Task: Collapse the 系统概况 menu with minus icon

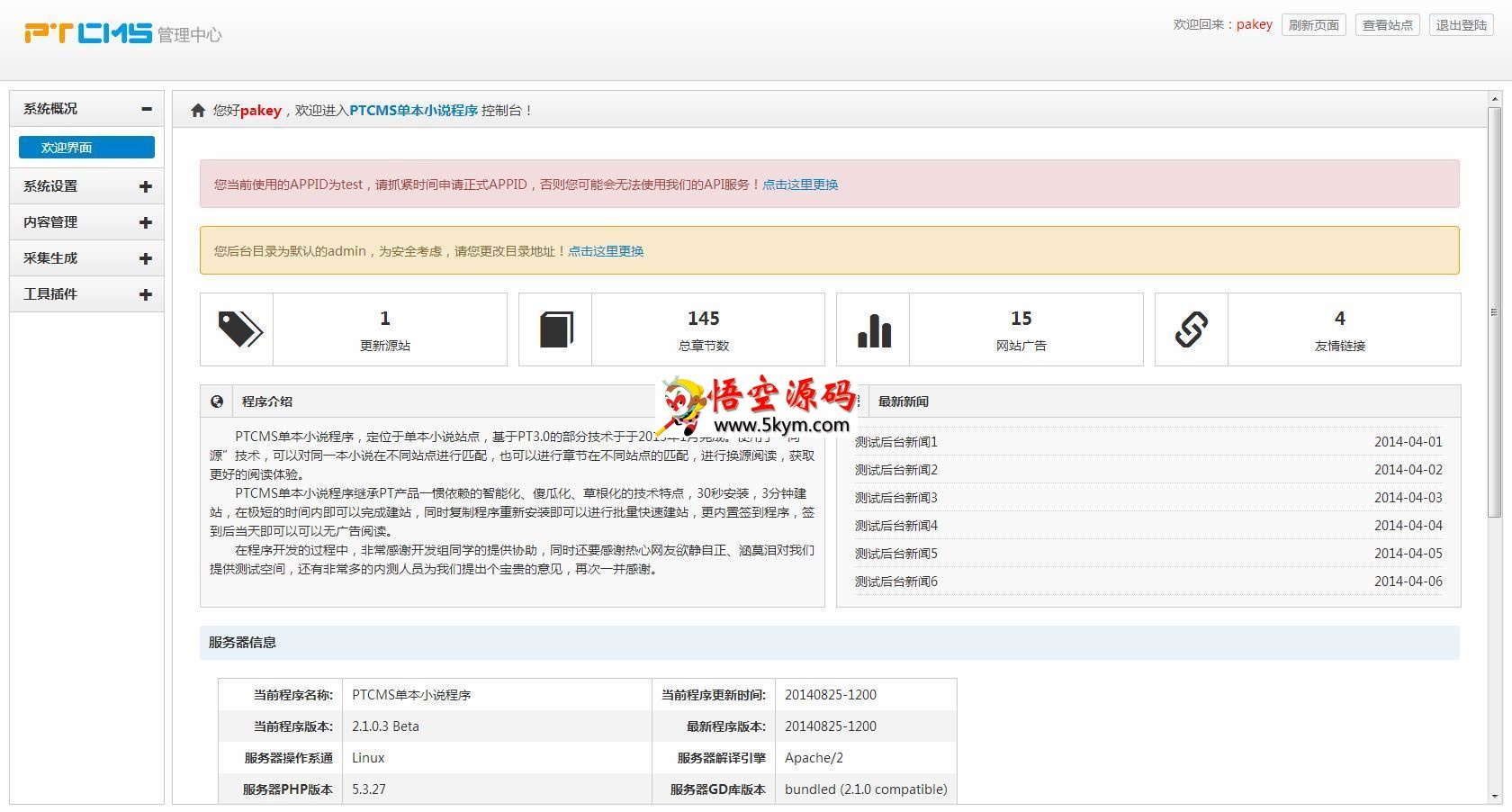Action: (x=146, y=109)
